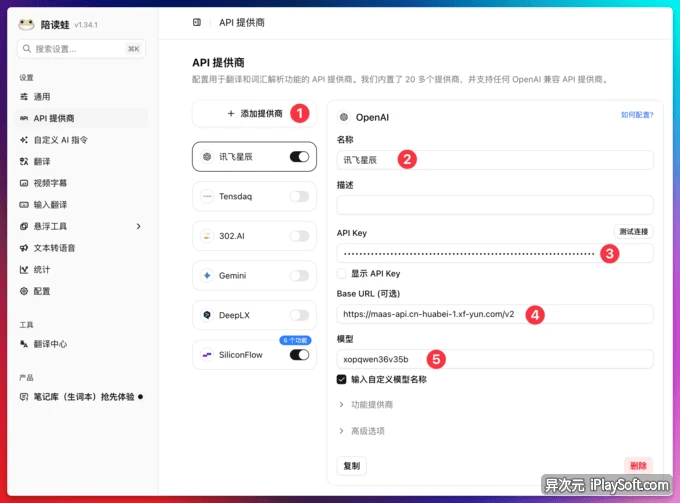
Task: Click the 视频字幕 sidebar icon
Action: pos(24,183)
